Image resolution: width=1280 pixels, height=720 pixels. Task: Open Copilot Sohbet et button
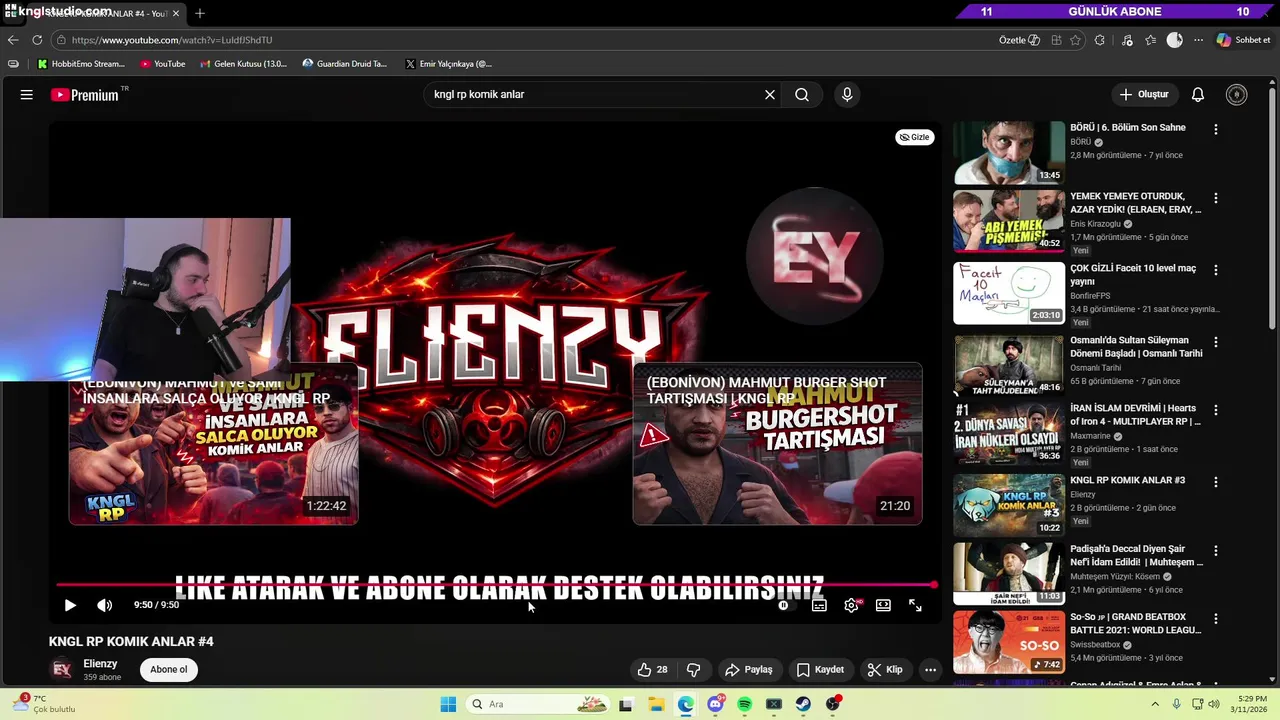pyautogui.click(x=1243, y=40)
